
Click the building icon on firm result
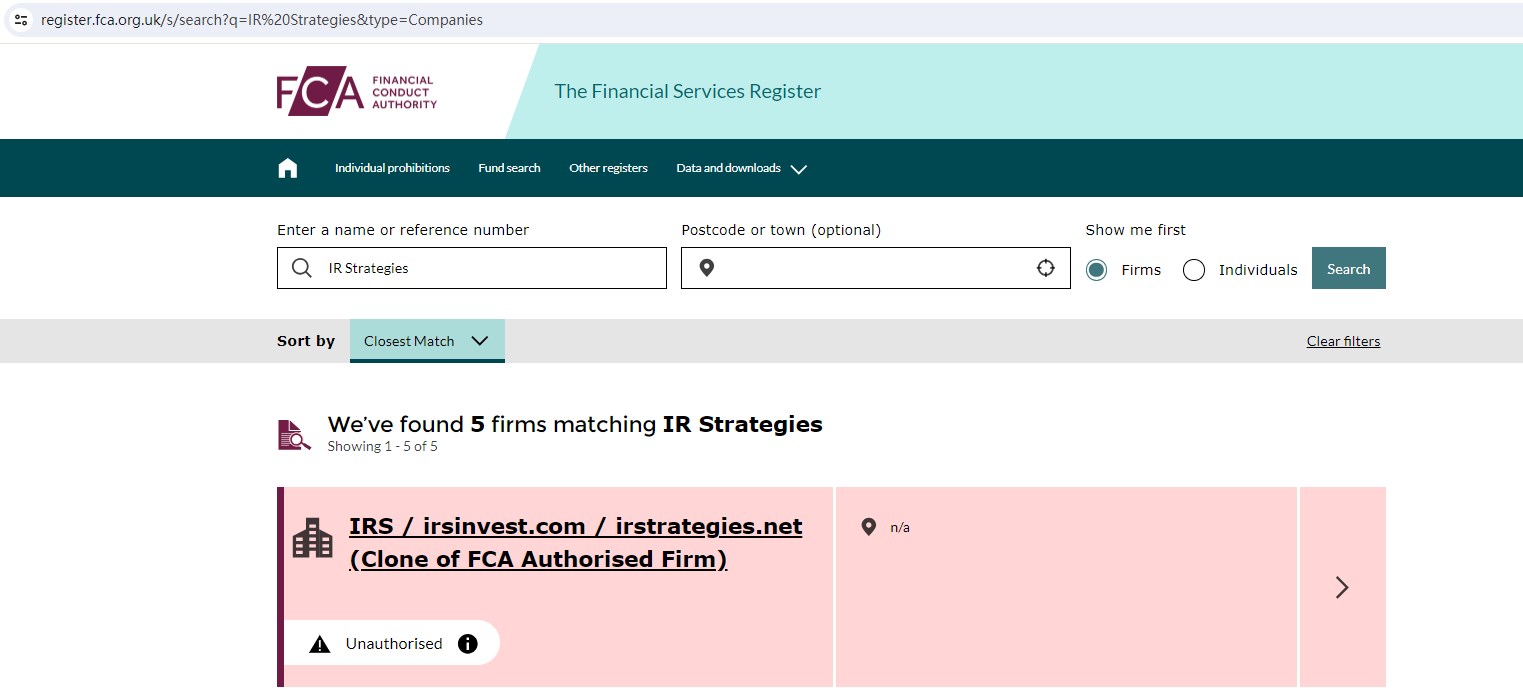312,538
